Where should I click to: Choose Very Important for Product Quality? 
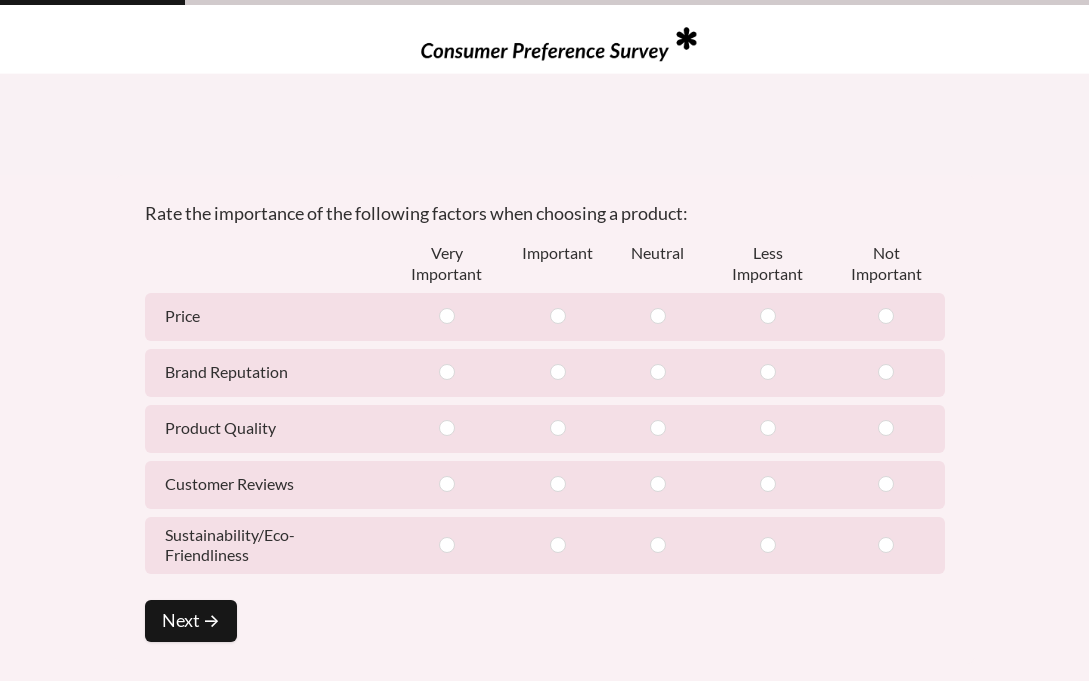coord(447,428)
